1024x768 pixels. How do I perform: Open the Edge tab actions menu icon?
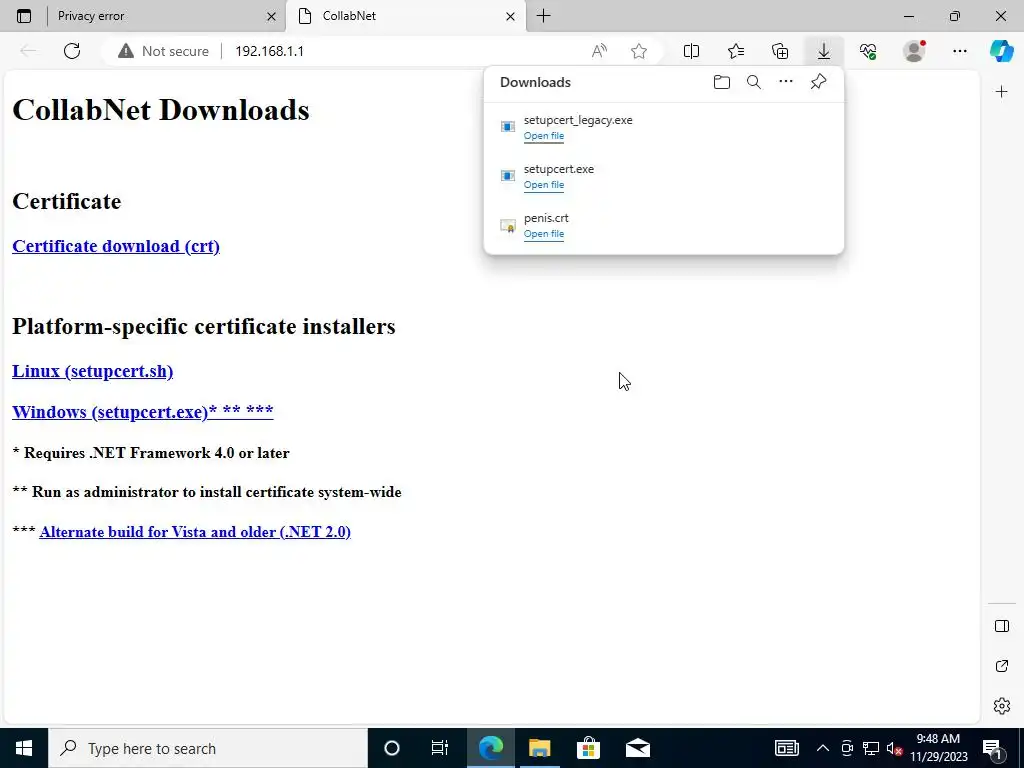coord(24,16)
